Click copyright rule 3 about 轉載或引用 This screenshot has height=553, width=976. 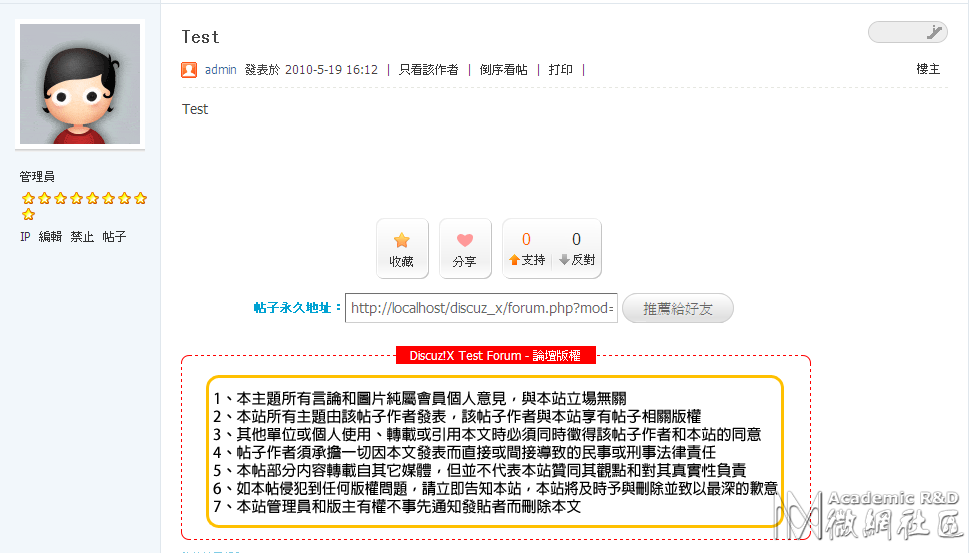click(x=487, y=435)
